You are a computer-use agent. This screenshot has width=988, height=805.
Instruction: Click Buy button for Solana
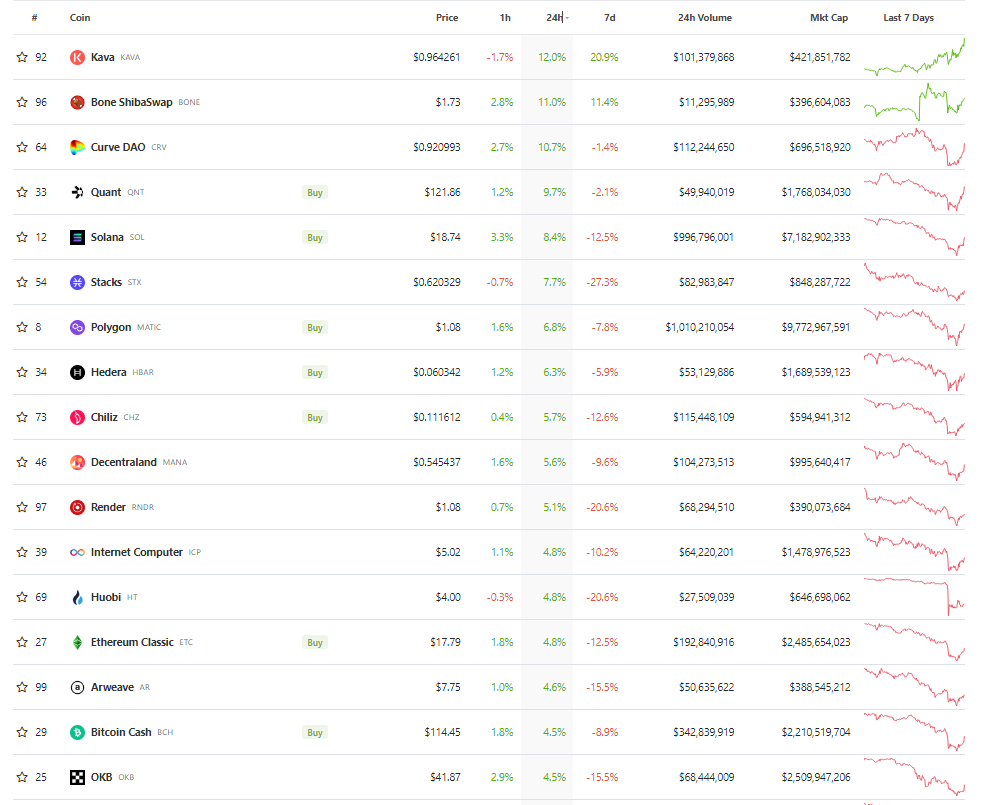coord(315,237)
